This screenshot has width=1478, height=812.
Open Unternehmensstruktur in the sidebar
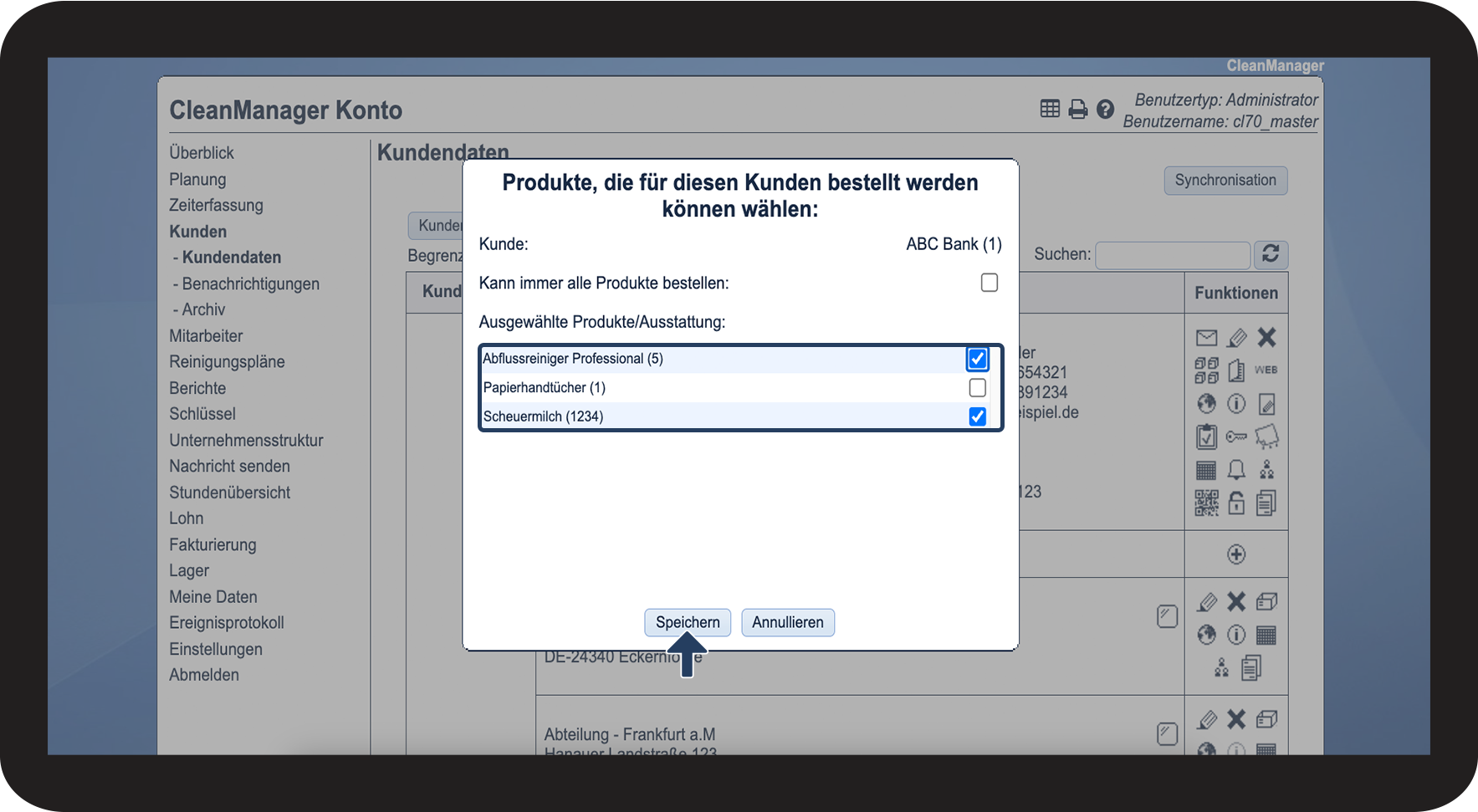tap(246, 440)
